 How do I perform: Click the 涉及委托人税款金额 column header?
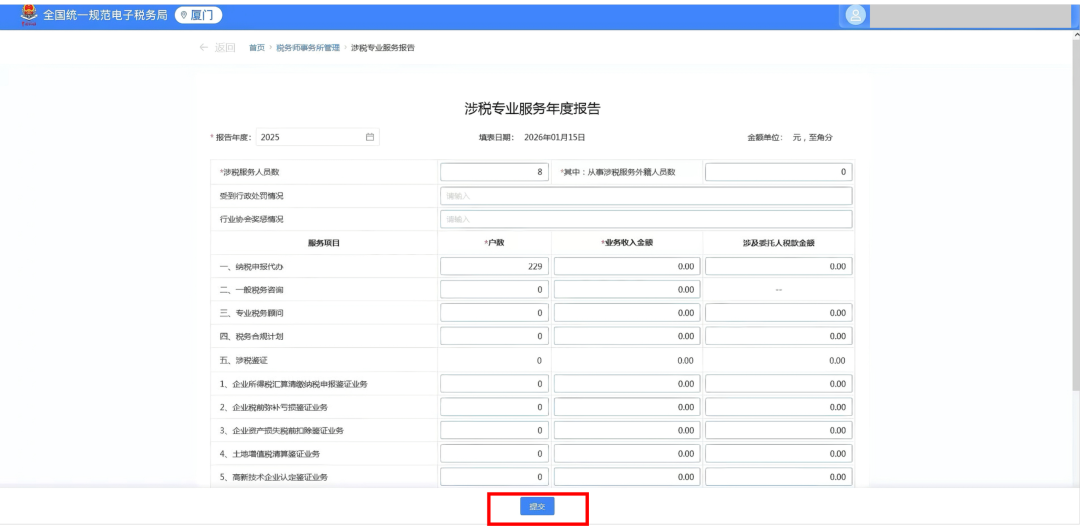click(x=778, y=243)
